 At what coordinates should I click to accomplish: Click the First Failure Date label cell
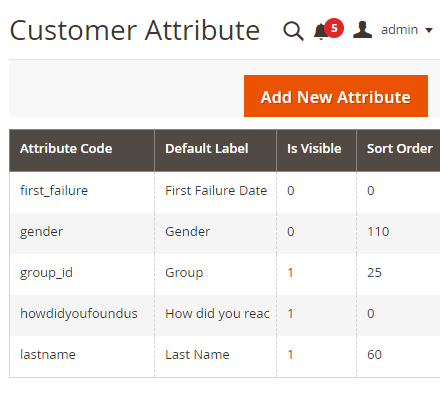(216, 191)
